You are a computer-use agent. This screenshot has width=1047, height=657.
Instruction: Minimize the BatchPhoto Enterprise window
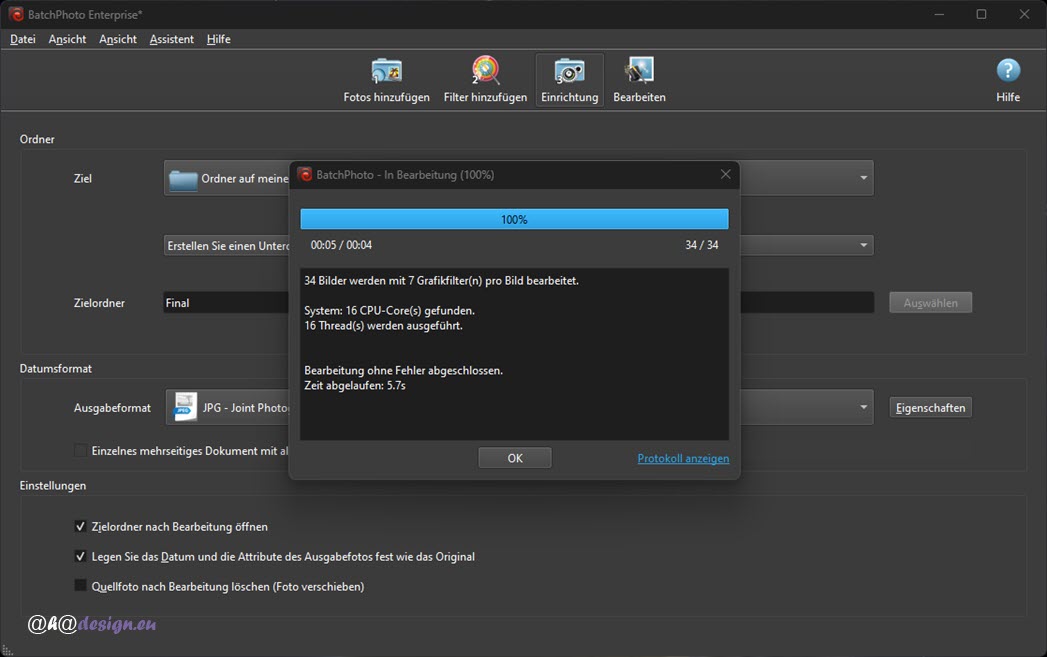click(939, 14)
